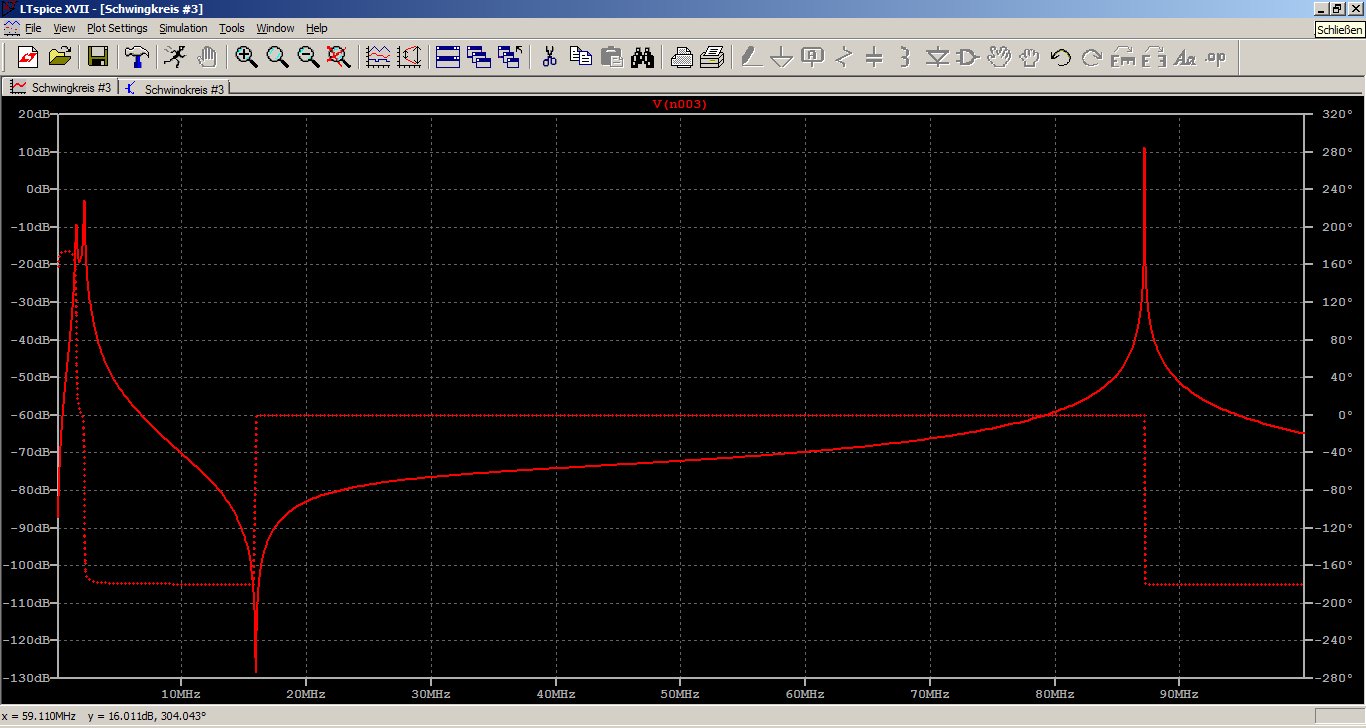Image resolution: width=1366 pixels, height=728 pixels.
Task: Click the Zoom Full Extents crossed magnifier
Action: click(339, 57)
